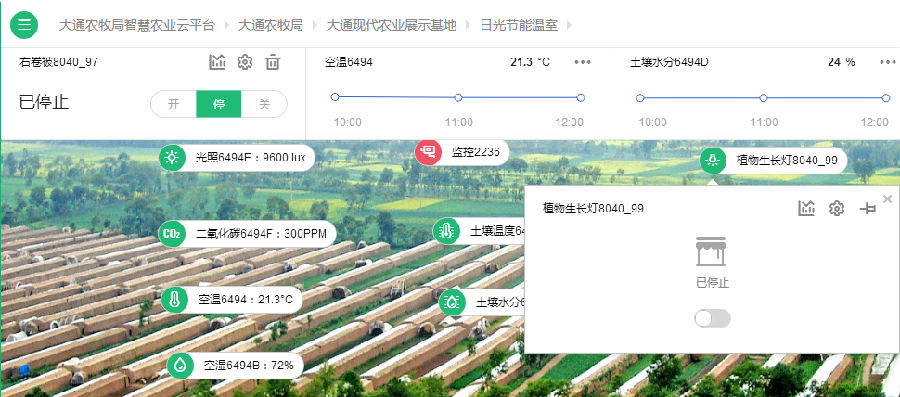Open chart icon for 右卷被8040_97

pyautogui.click(x=217, y=62)
